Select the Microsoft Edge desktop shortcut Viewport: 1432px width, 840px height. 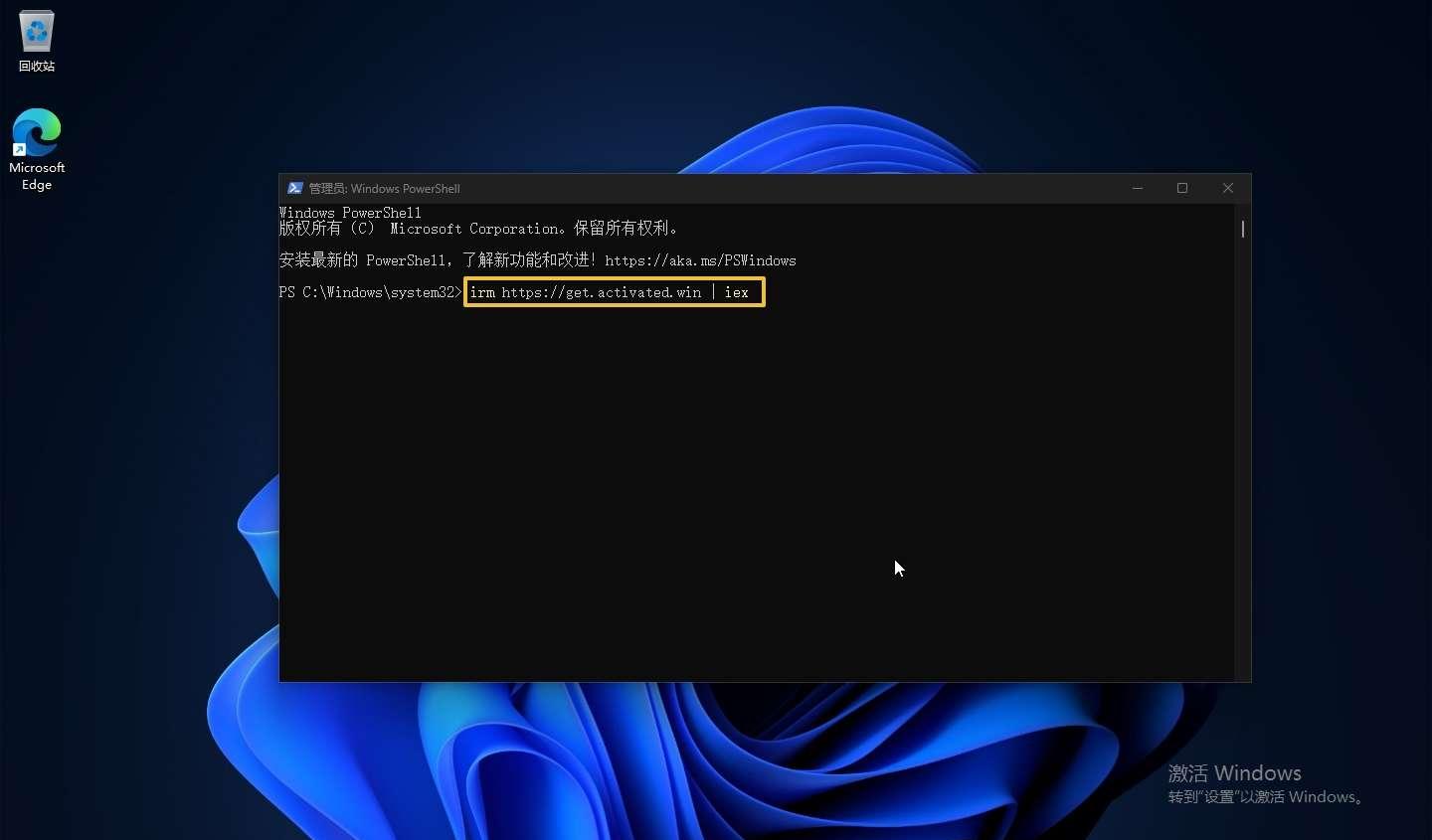coord(37,149)
